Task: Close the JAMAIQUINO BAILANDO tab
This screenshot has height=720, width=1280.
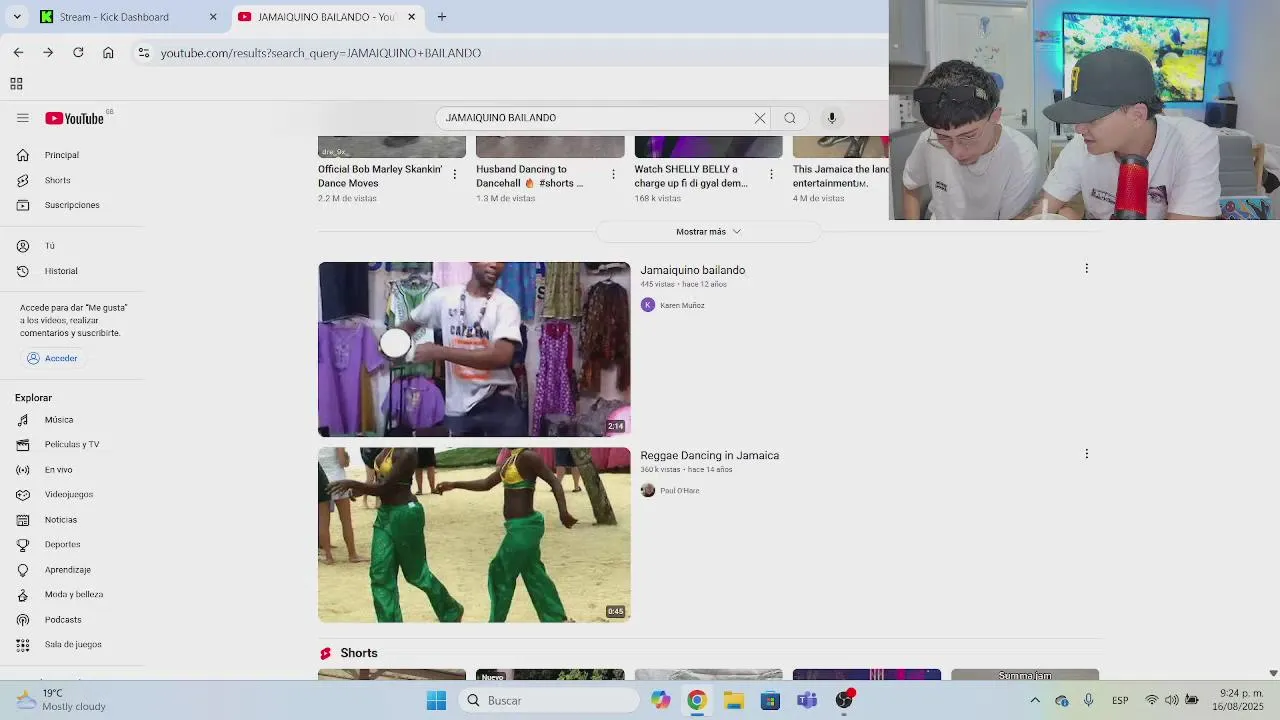Action: click(413, 17)
